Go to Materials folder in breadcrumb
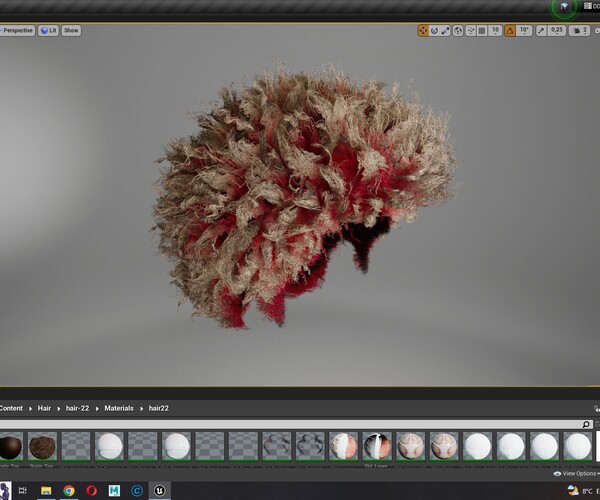The height and width of the screenshot is (500, 600). (119, 408)
